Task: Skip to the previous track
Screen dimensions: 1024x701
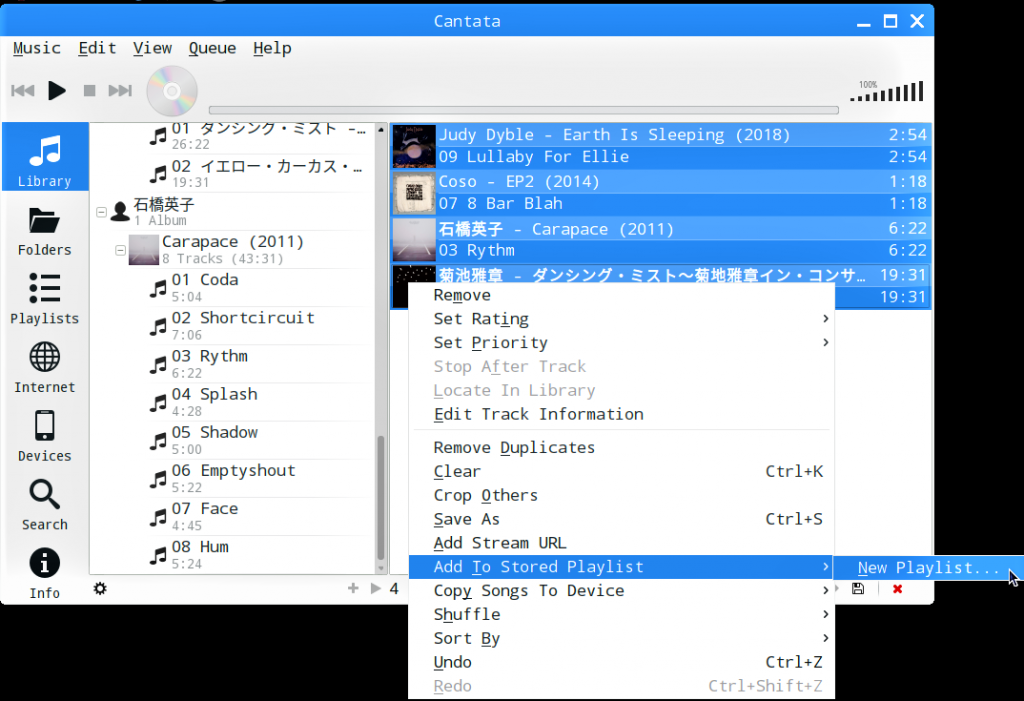Action: click(23, 90)
